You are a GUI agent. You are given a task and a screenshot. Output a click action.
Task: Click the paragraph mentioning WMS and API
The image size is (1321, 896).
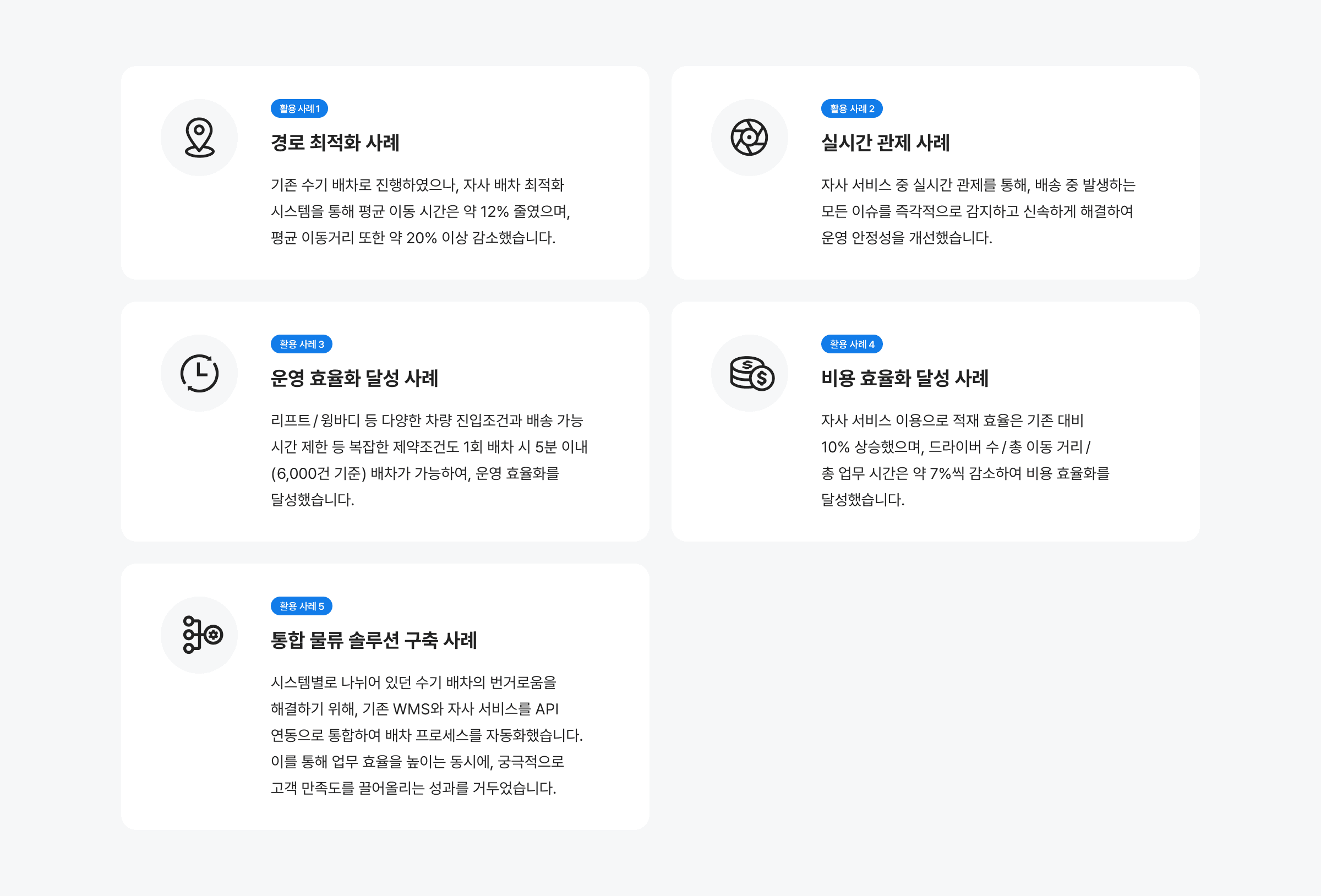[x=427, y=735]
